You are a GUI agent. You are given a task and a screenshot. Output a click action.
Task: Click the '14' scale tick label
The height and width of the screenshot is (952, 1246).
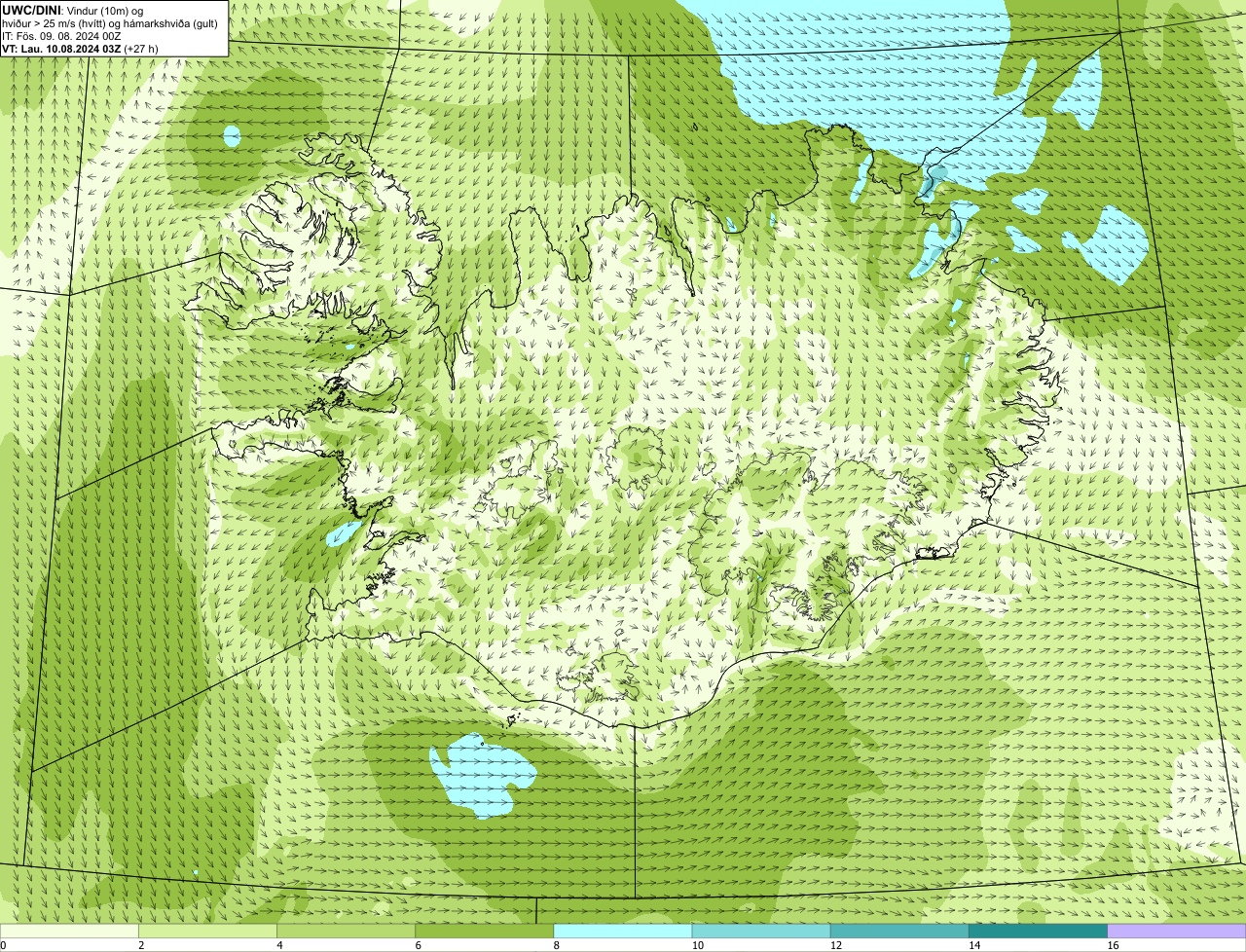(x=973, y=945)
